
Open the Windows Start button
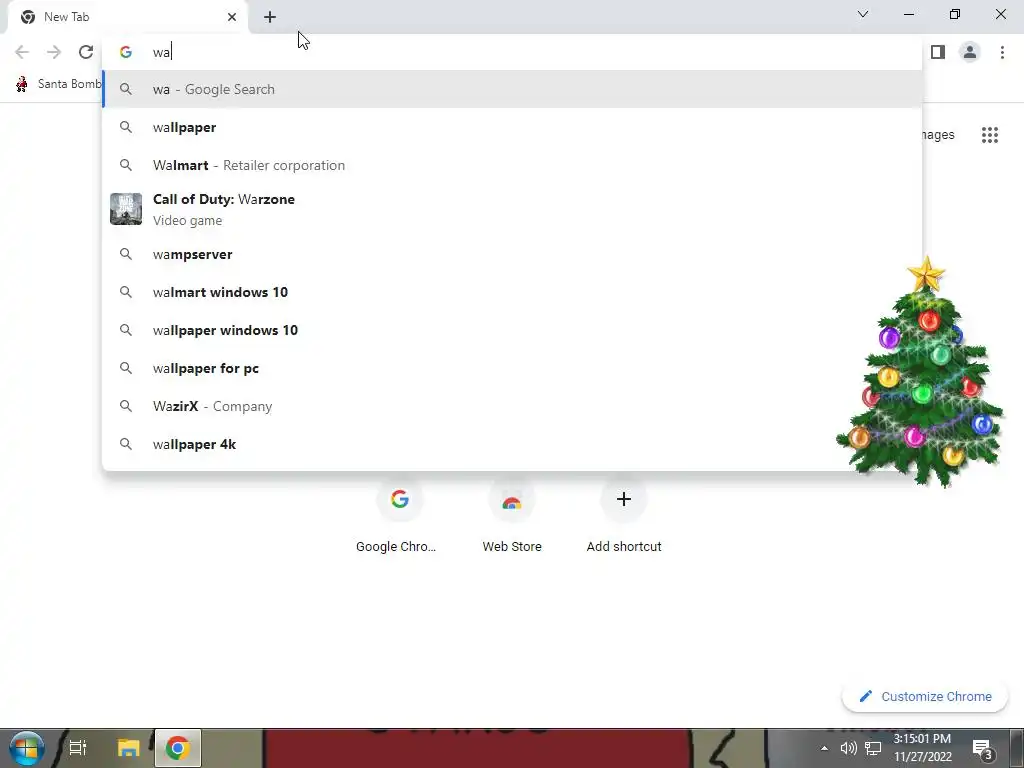click(26, 748)
